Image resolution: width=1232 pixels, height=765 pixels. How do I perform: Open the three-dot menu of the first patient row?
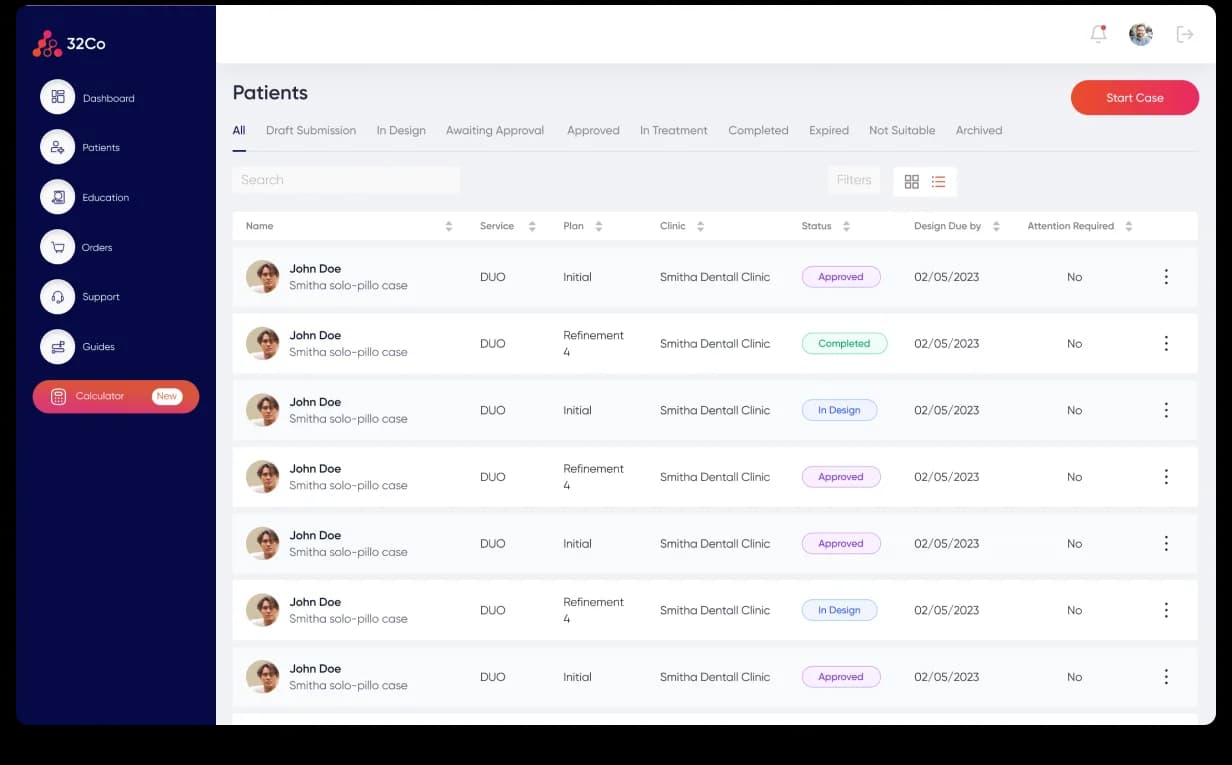pos(1166,277)
